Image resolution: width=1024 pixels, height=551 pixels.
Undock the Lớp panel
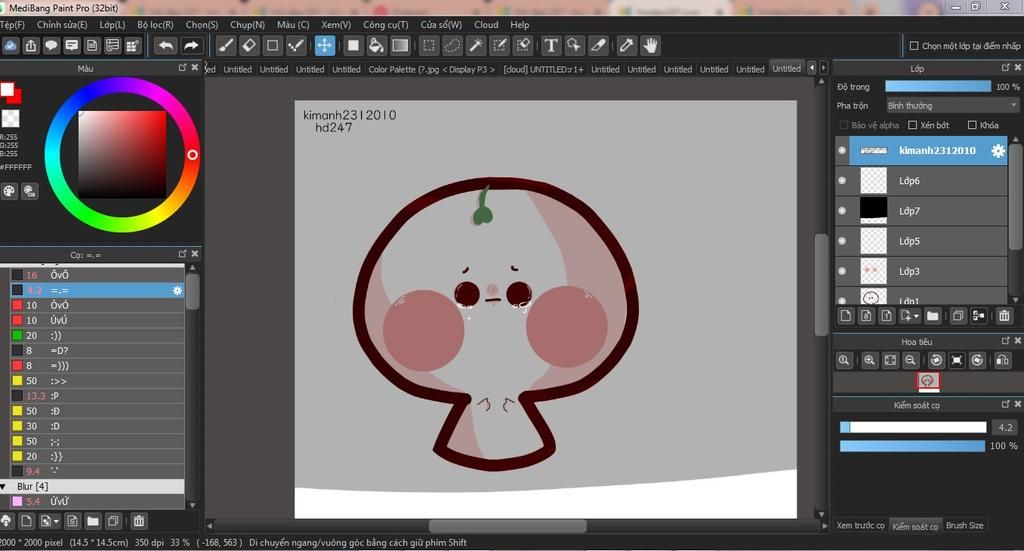click(x=1006, y=68)
